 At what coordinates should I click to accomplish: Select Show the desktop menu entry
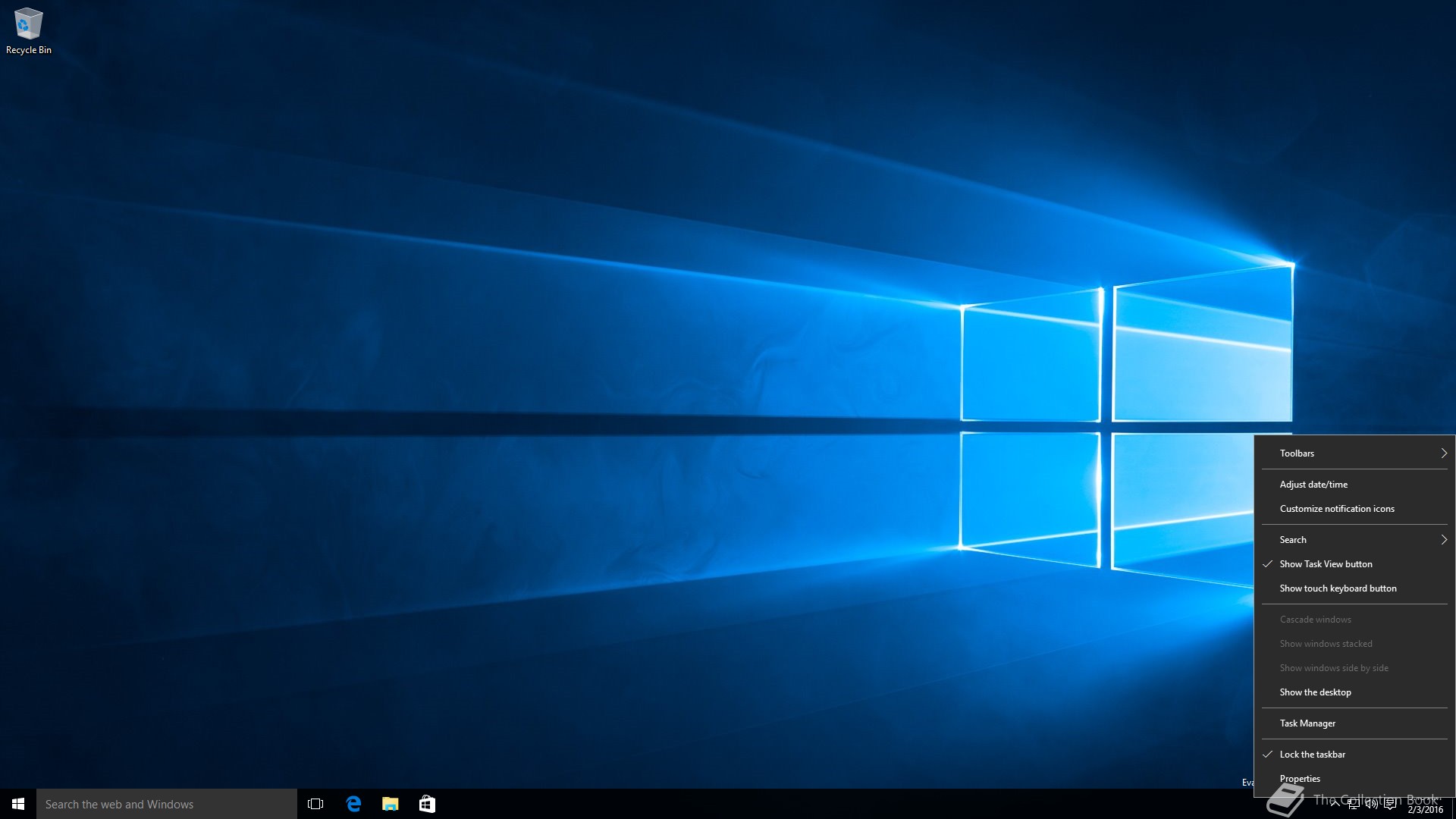[x=1315, y=692]
